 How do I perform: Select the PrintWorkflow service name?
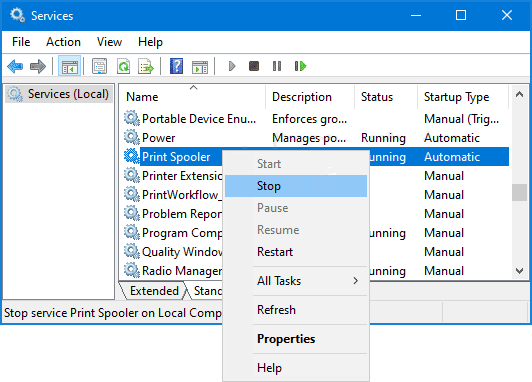[x=182, y=195]
